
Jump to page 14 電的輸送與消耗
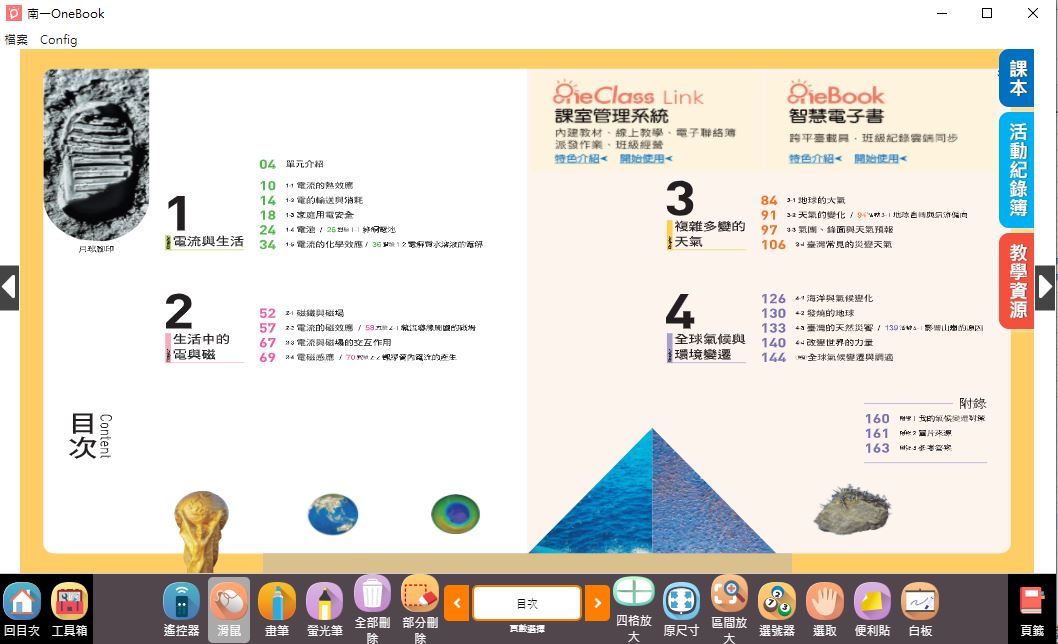coord(311,200)
